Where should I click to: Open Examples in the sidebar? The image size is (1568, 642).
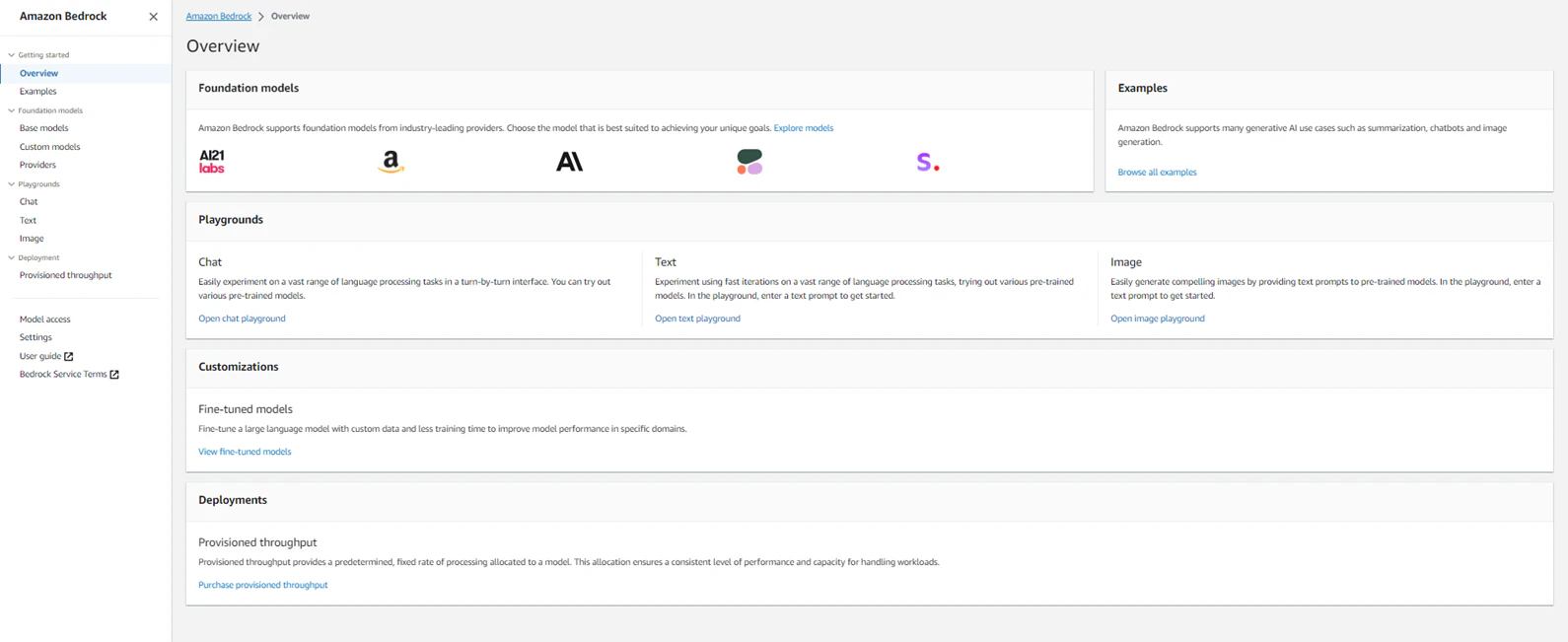pyautogui.click(x=38, y=92)
